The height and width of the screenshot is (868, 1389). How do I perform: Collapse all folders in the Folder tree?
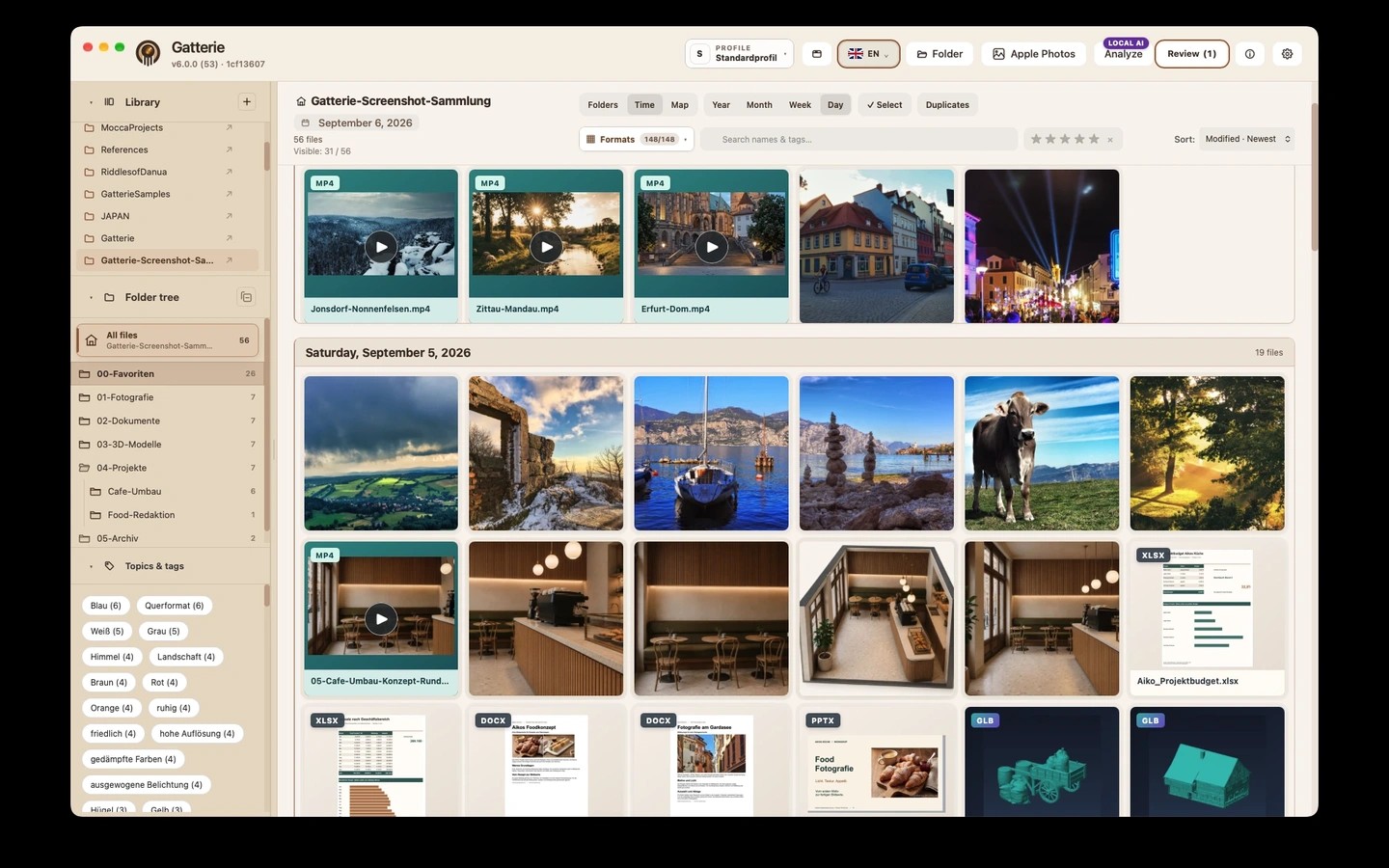pyautogui.click(x=246, y=297)
